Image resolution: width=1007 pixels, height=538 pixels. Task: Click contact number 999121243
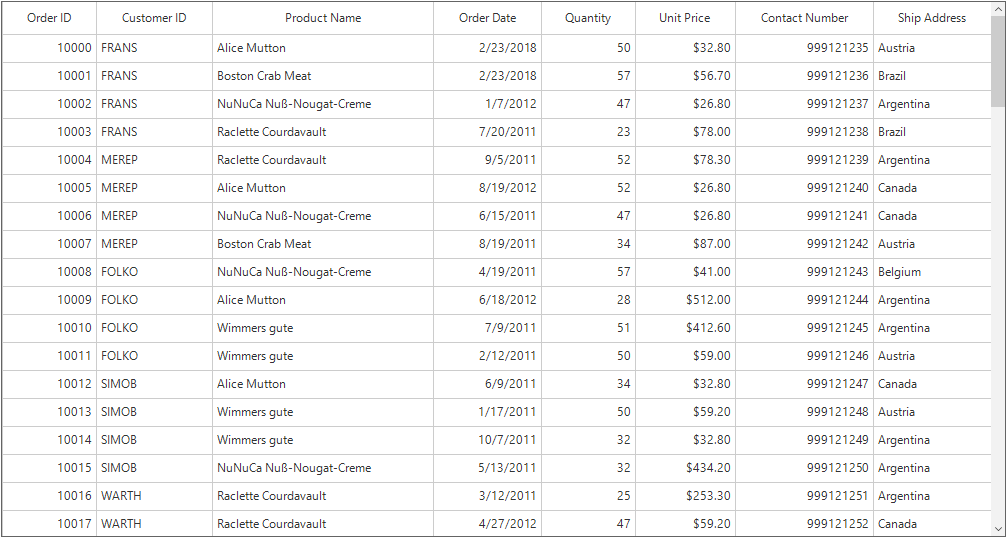805,272
